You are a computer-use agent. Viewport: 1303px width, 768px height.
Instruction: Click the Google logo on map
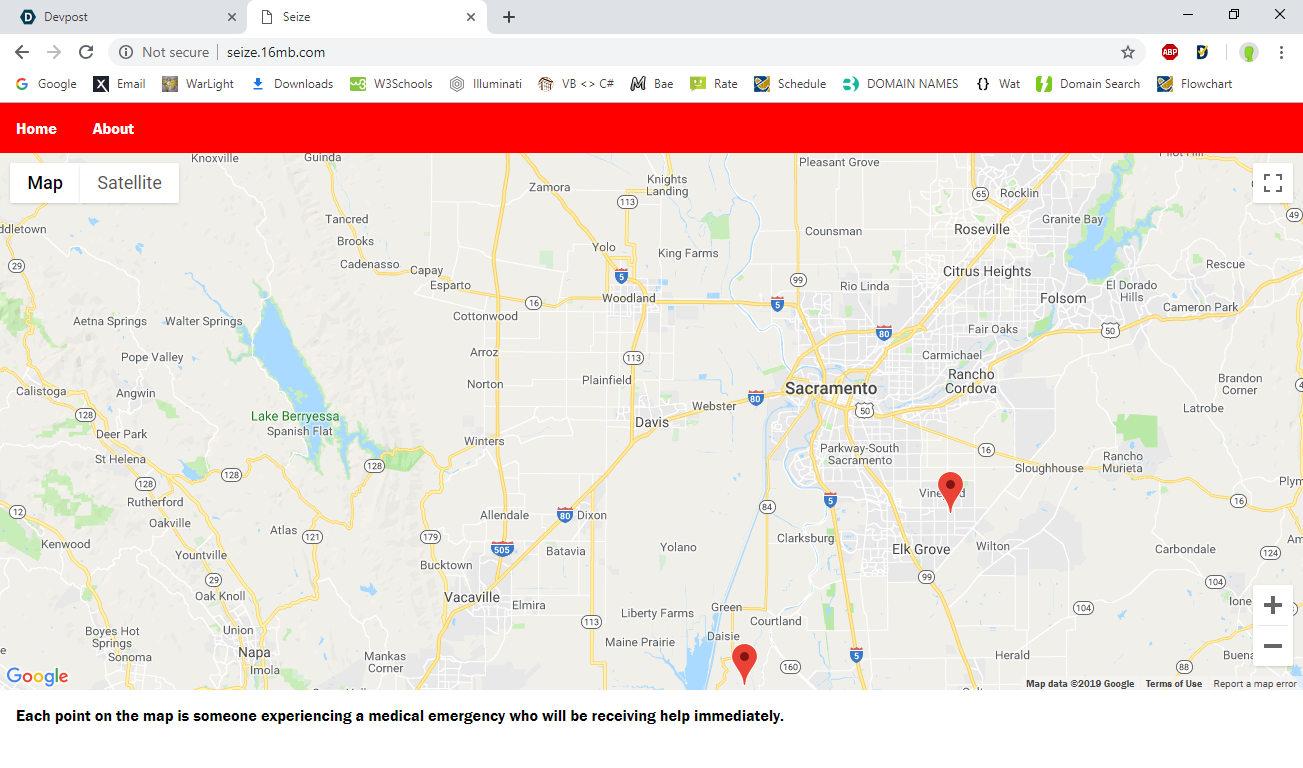pyautogui.click(x=37, y=677)
